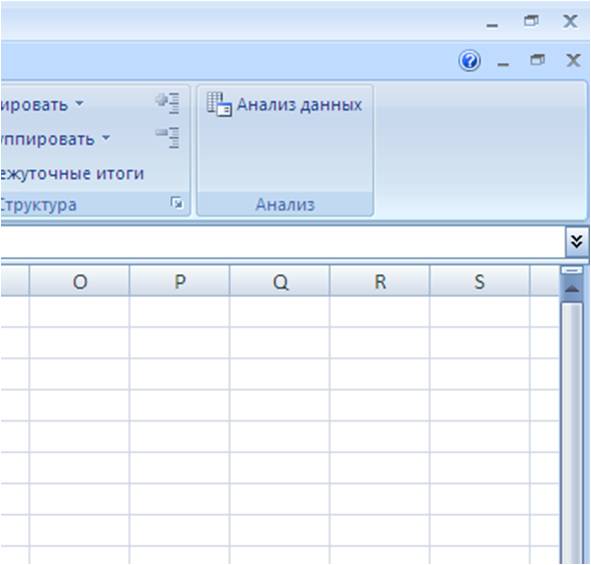Screen dimensions: 591x565
Task: Click the Show Detail outline icon
Action: tap(168, 103)
